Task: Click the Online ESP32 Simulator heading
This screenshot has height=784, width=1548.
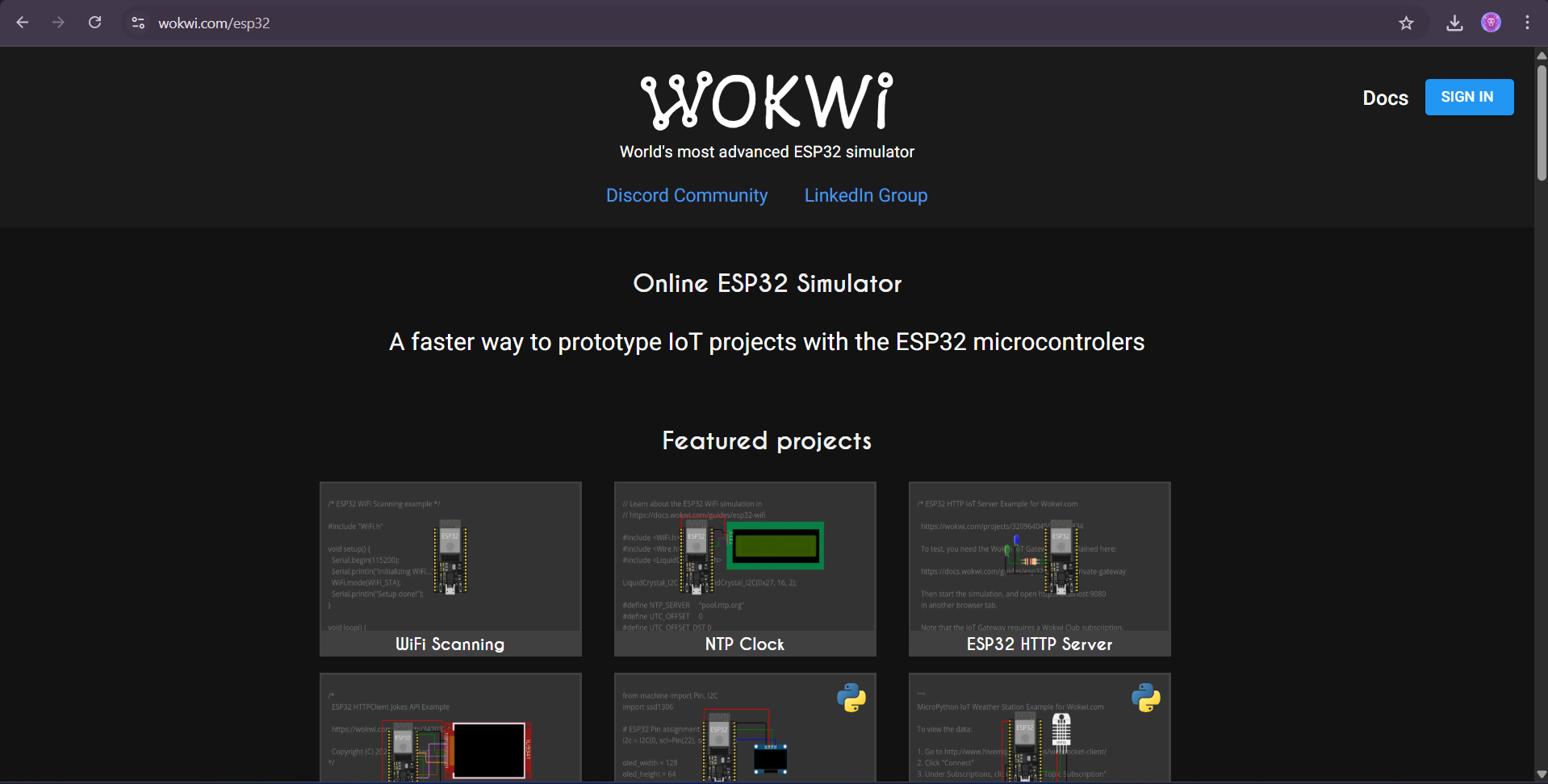Action: (767, 283)
